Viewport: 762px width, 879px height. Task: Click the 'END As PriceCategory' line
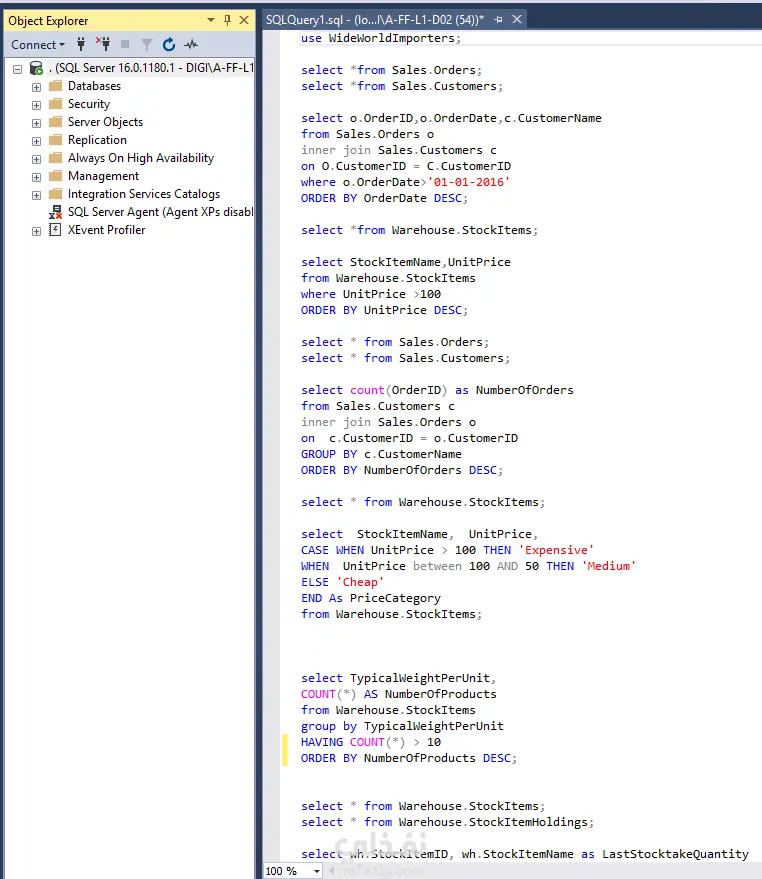click(371, 598)
